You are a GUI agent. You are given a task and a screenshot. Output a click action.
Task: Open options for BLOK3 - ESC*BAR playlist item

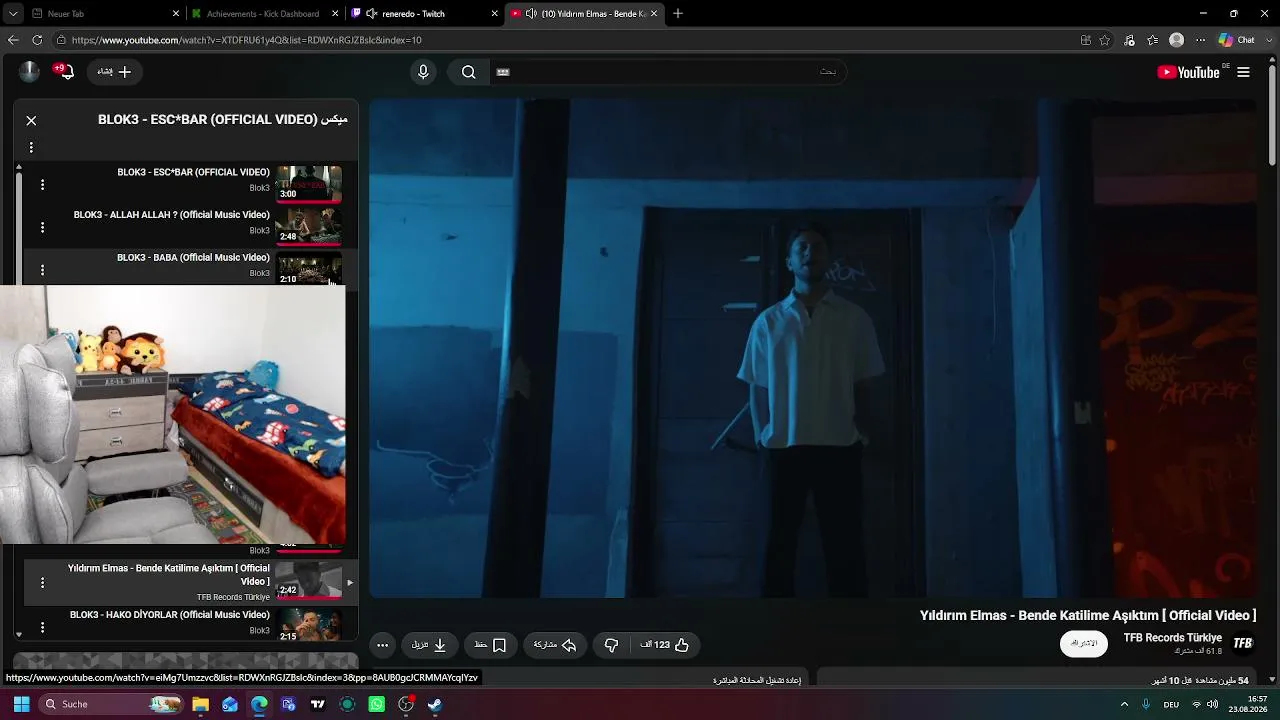(42, 185)
